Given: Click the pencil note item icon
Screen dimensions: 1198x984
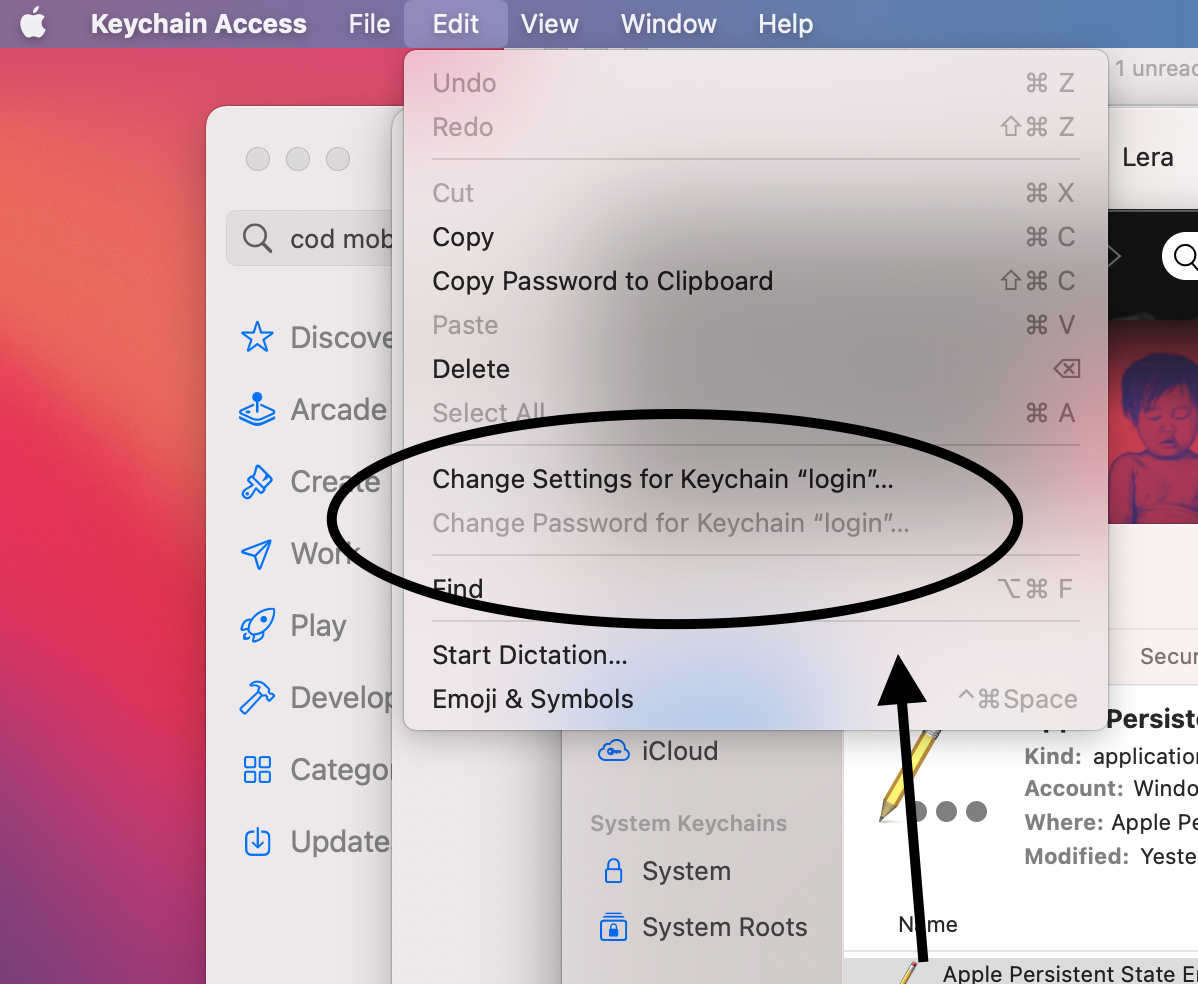Looking at the screenshot, I should (908, 775).
